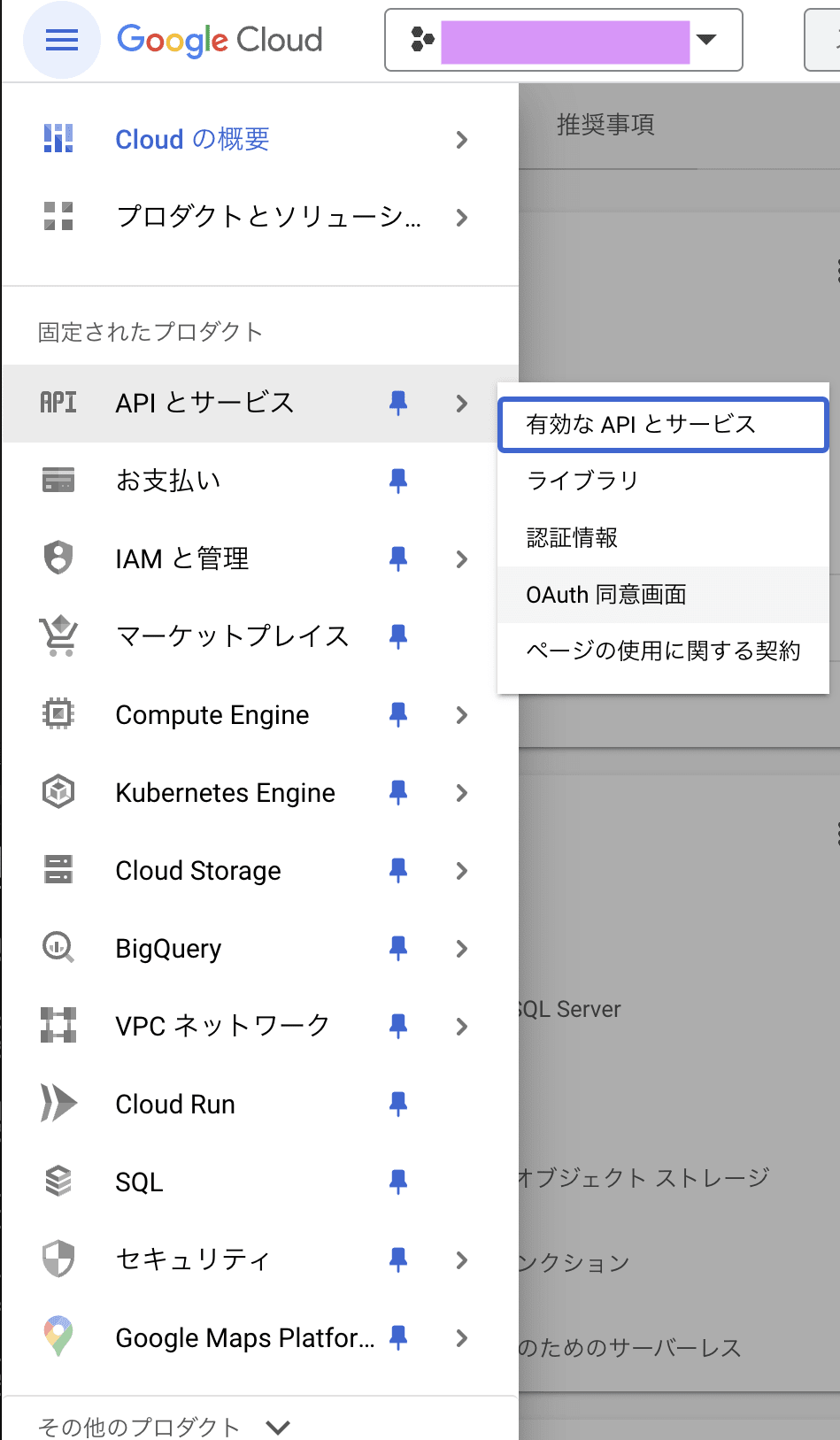Screen dimensions: 840x1440
Task: Open the project selector dropdown
Action: coord(564,40)
